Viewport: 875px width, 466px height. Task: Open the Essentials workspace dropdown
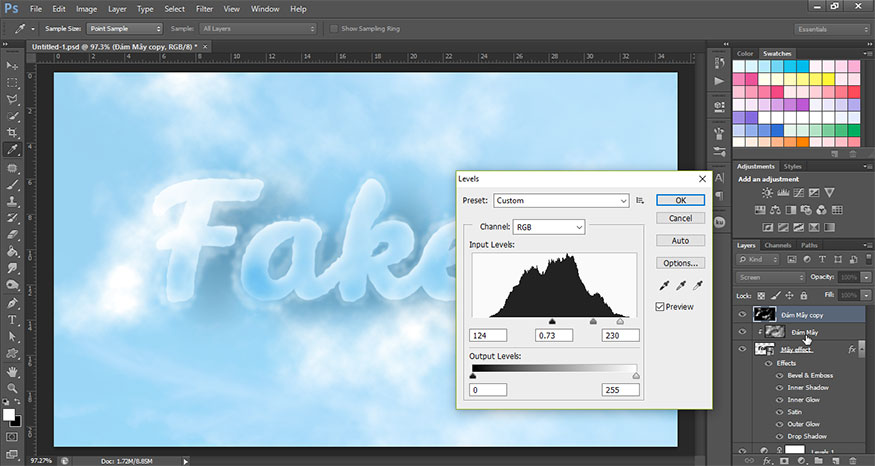(x=832, y=29)
